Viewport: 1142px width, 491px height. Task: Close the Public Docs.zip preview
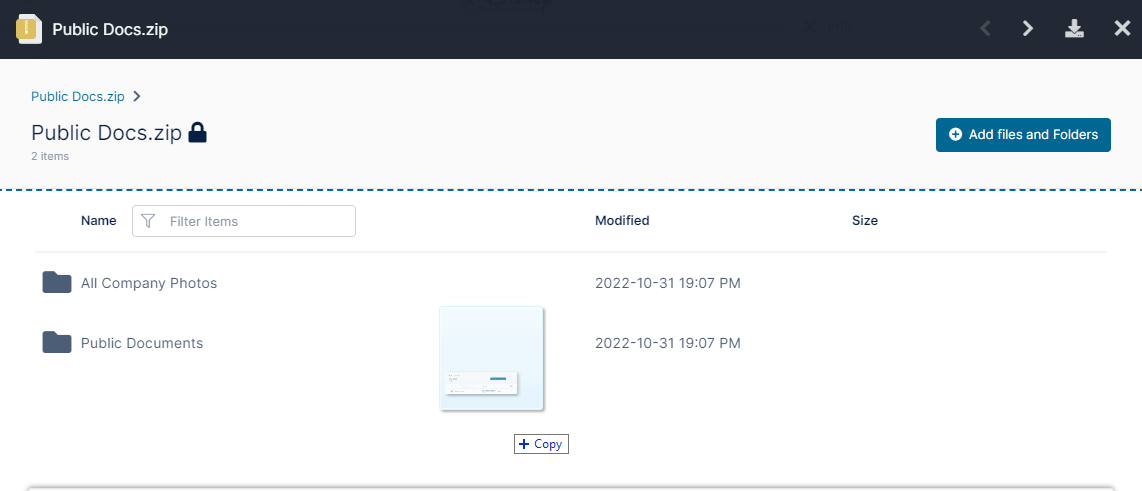click(1122, 29)
